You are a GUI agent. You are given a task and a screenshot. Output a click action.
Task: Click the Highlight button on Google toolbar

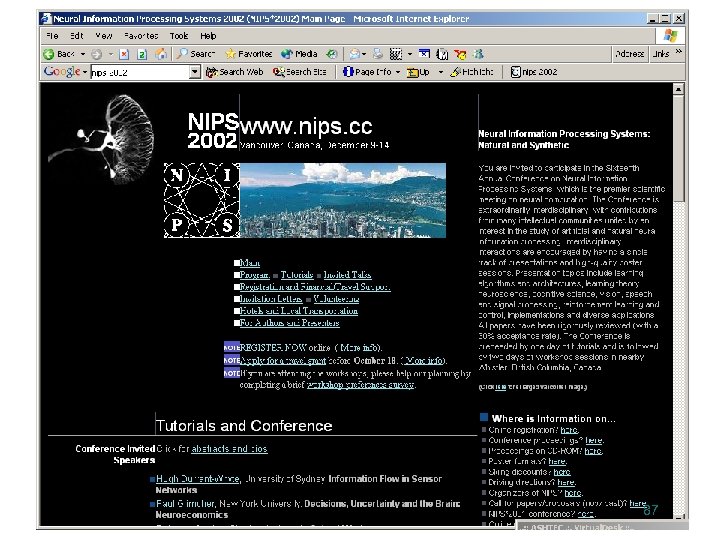point(472,72)
